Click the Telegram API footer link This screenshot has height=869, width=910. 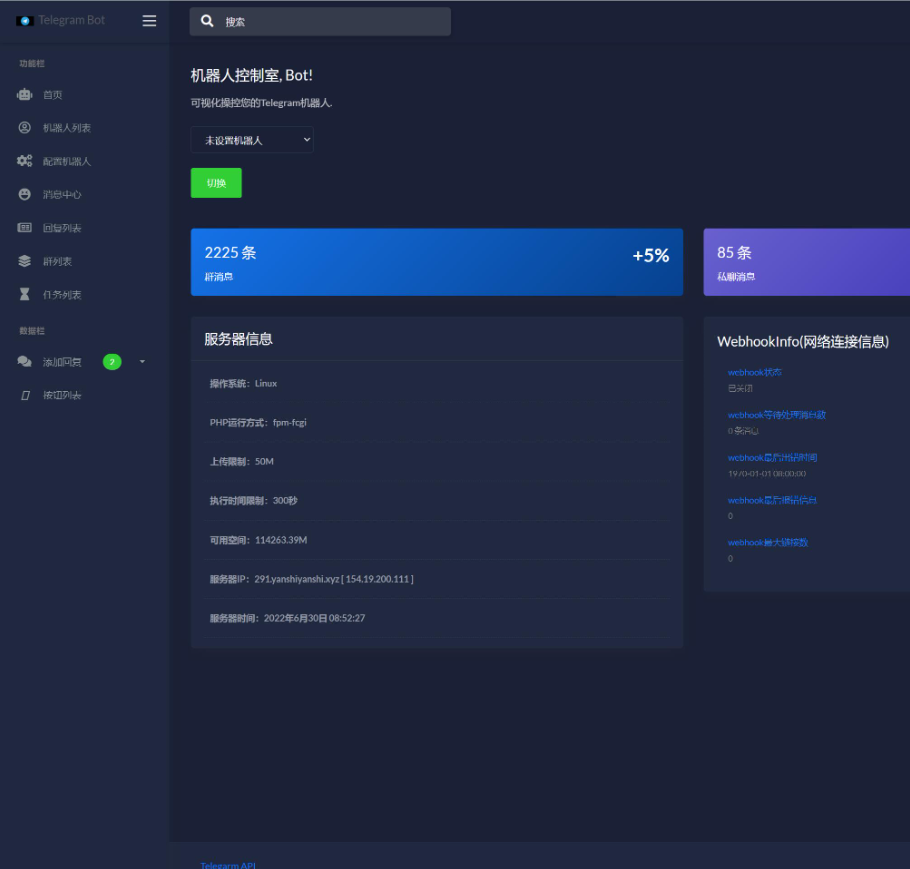point(228,864)
